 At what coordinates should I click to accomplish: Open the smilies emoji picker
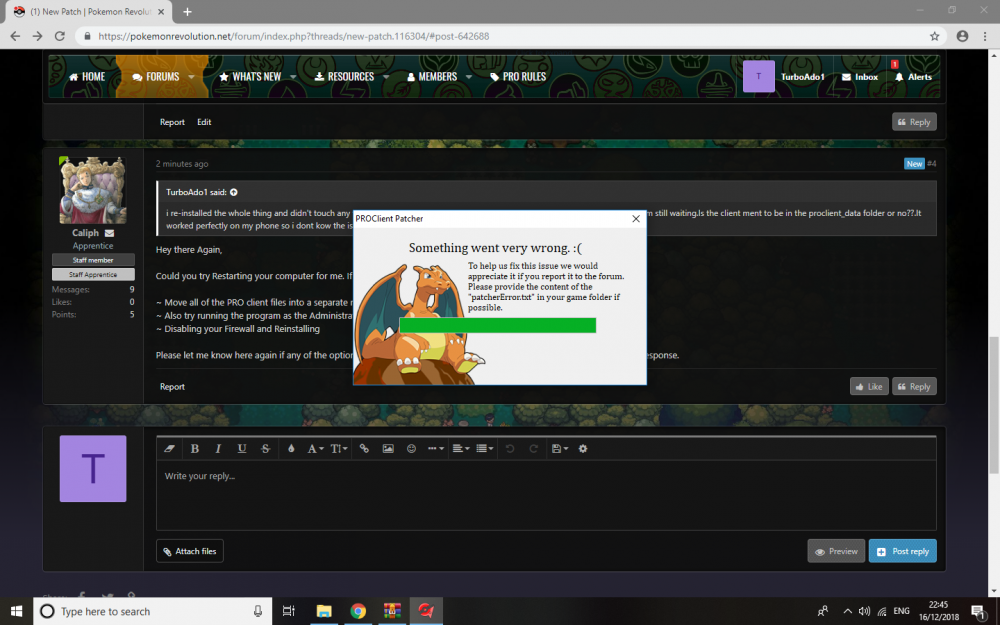click(411, 449)
